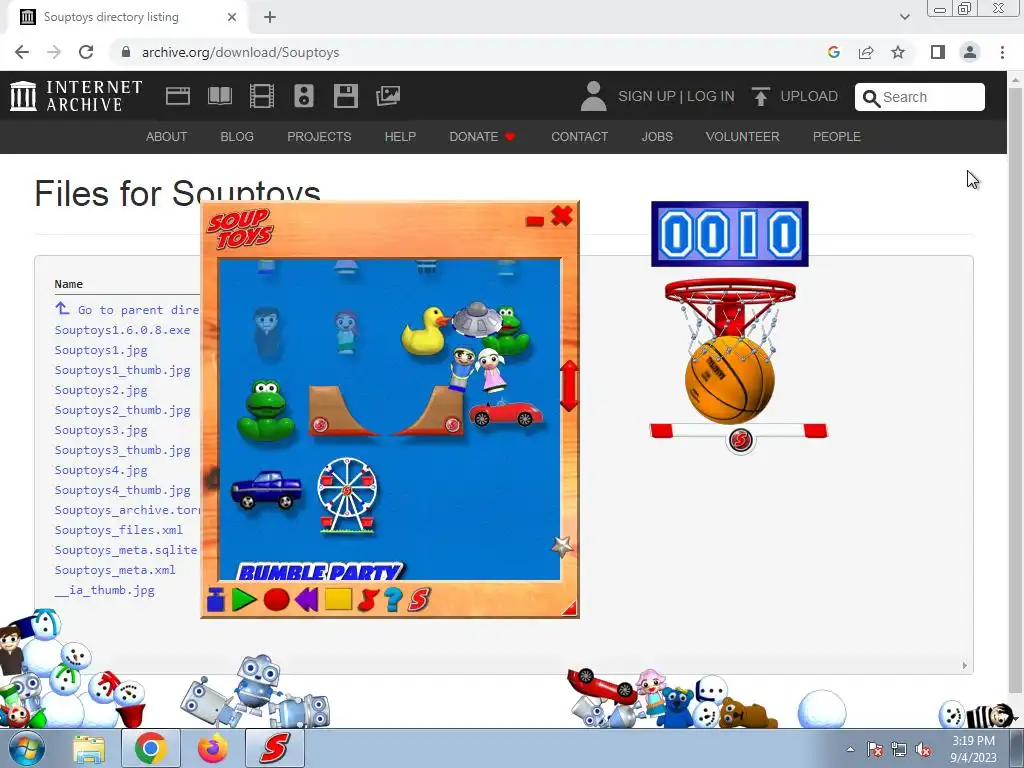Click the basketball in the hoop
The height and width of the screenshot is (768, 1024).
click(x=729, y=380)
